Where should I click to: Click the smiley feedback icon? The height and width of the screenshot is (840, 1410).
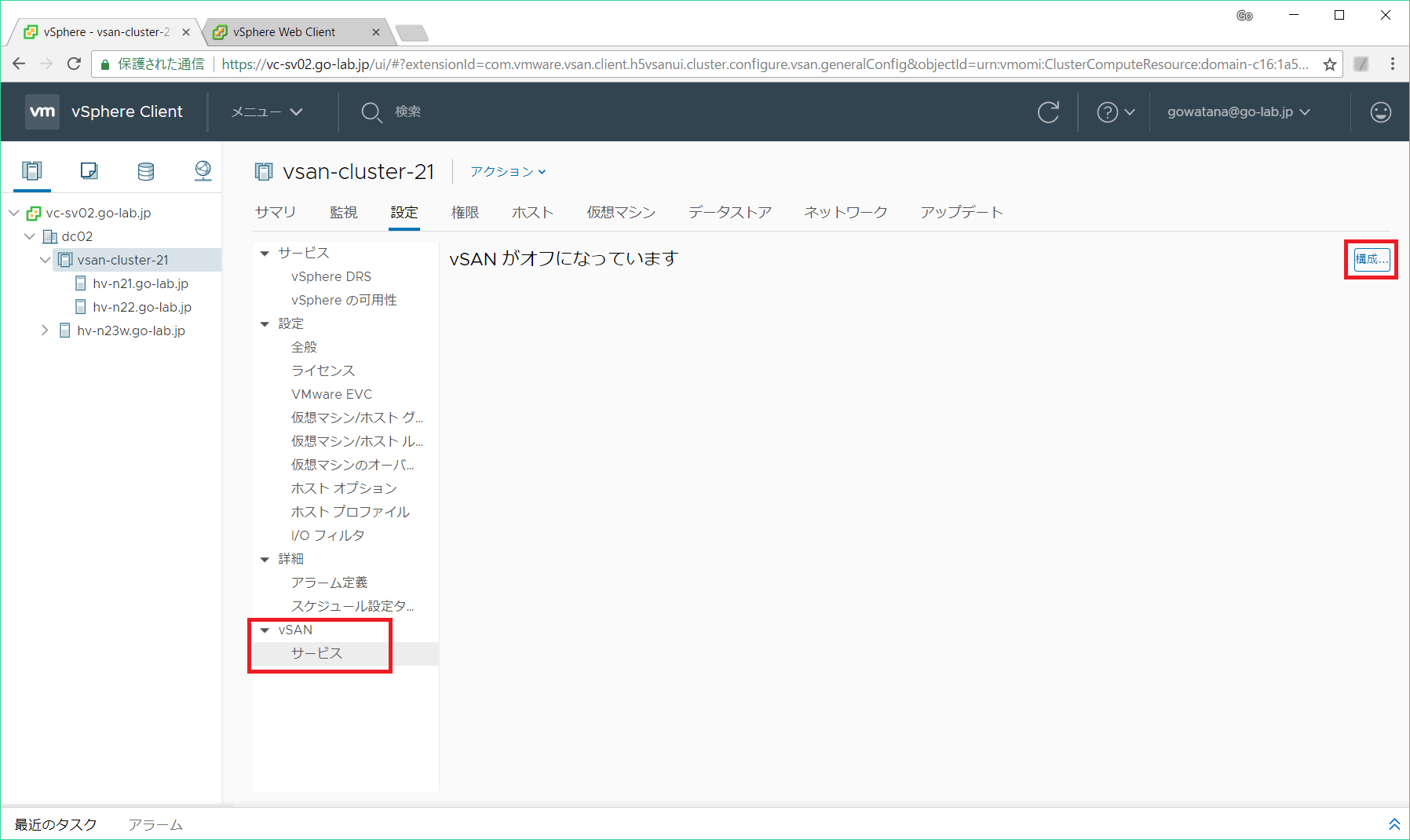point(1381,112)
